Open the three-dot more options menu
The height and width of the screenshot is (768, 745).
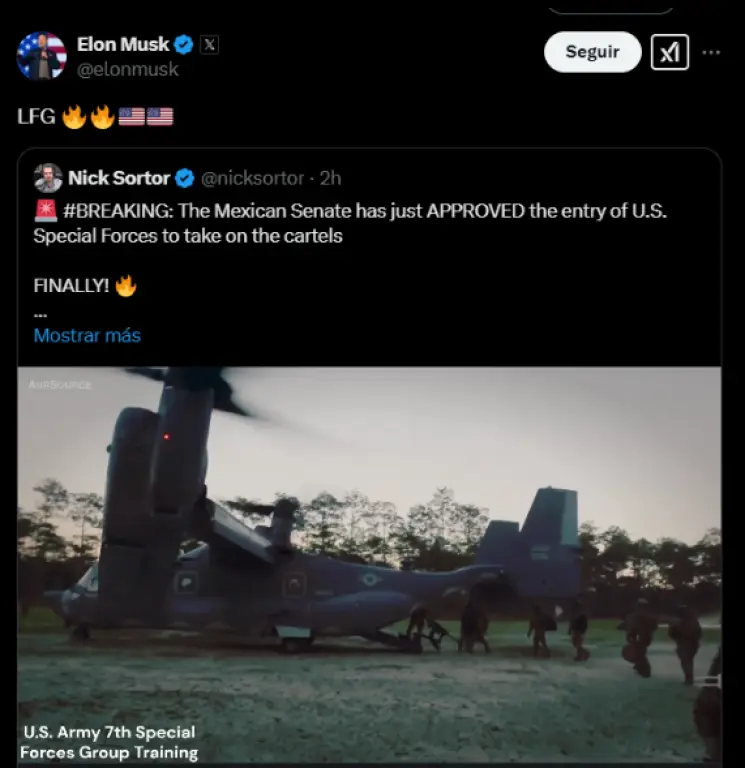click(x=711, y=52)
